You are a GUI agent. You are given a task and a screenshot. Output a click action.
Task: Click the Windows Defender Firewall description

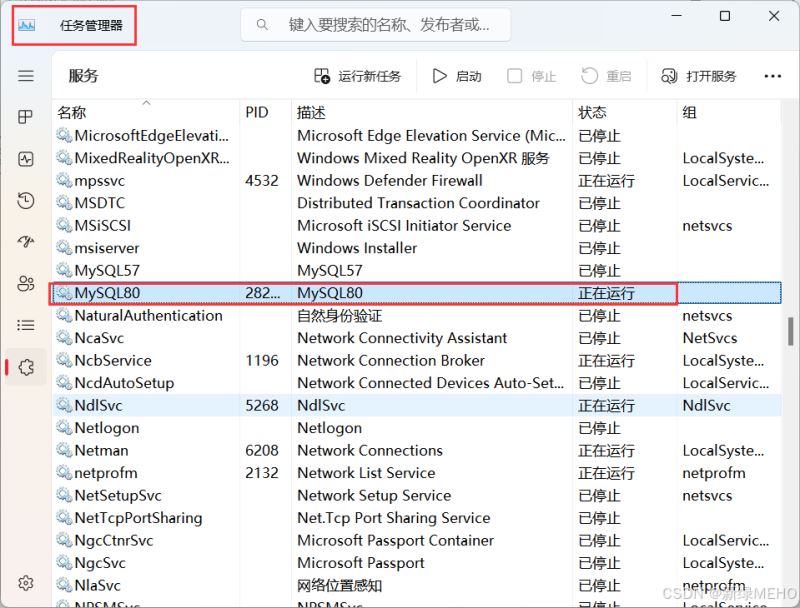tap(390, 181)
